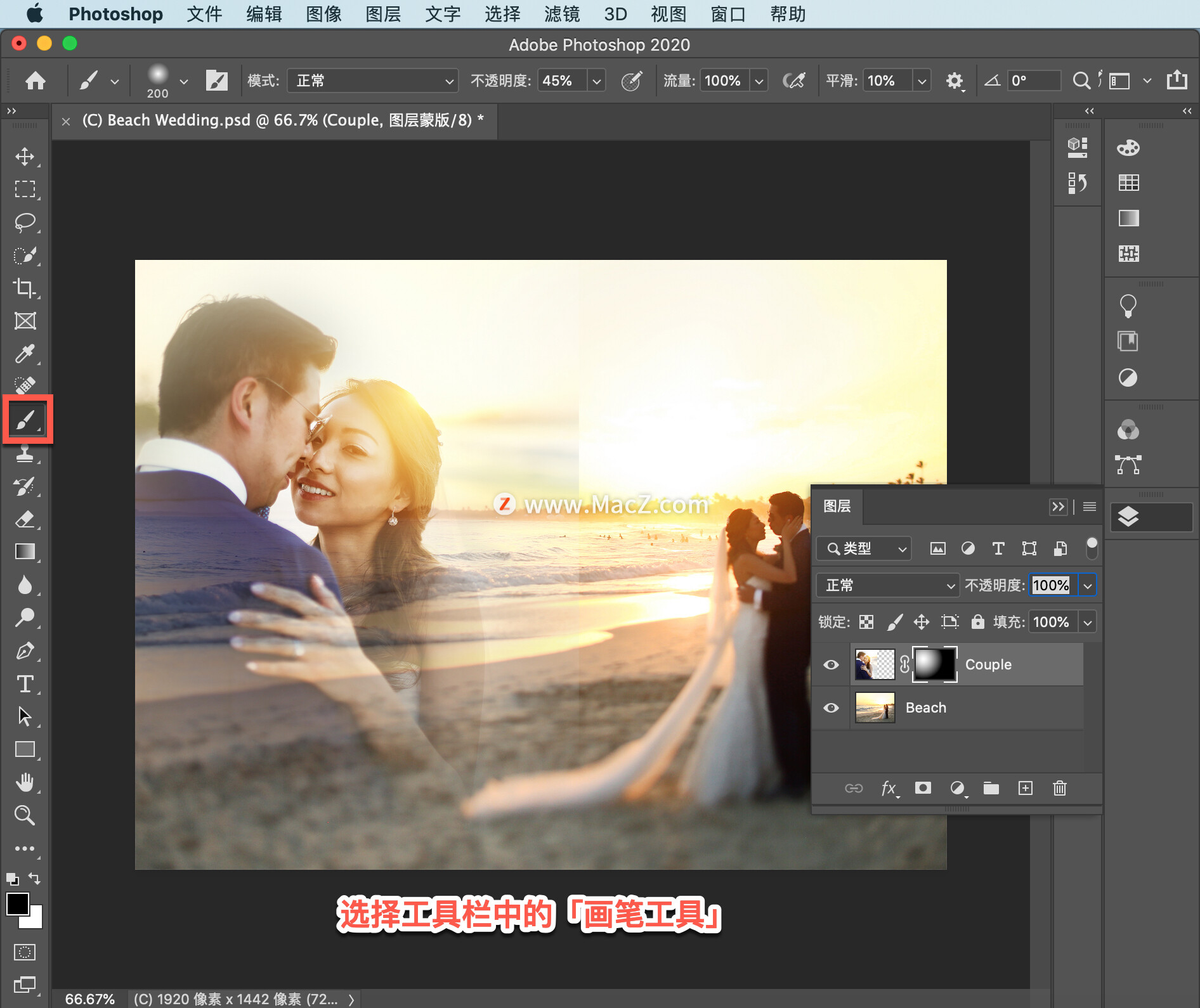Select the Eraser tool
The width and height of the screenshot is (1200, 1008).
click(x=25, y=519)
